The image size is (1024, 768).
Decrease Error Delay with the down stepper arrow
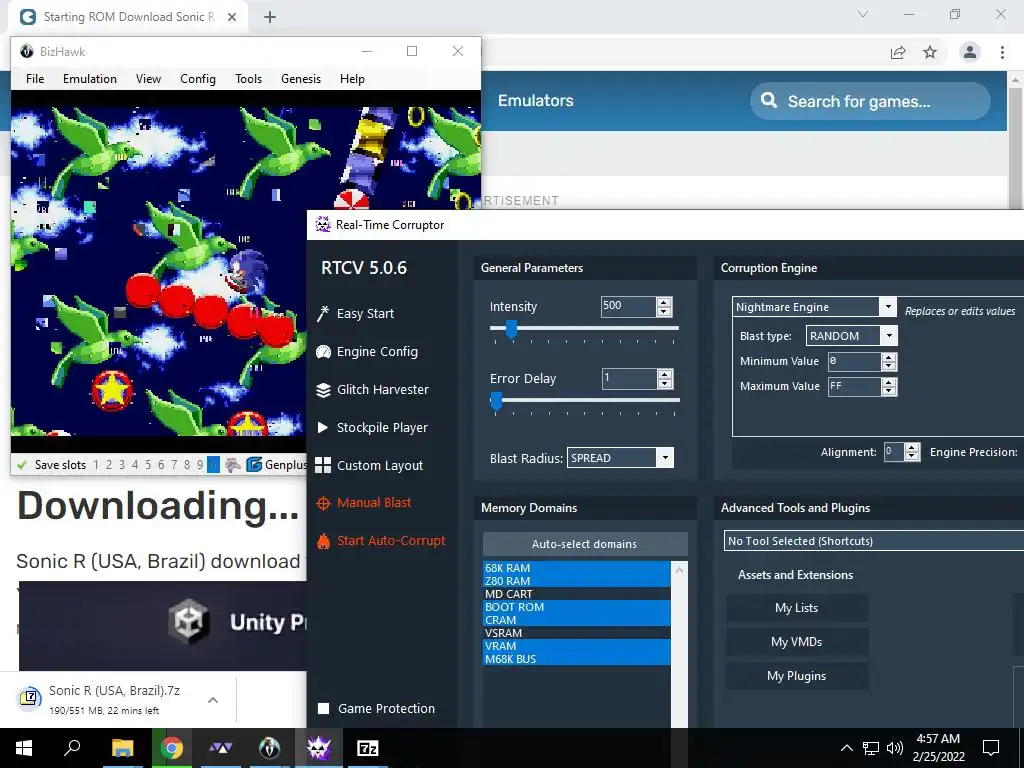(x=665, y=383)
